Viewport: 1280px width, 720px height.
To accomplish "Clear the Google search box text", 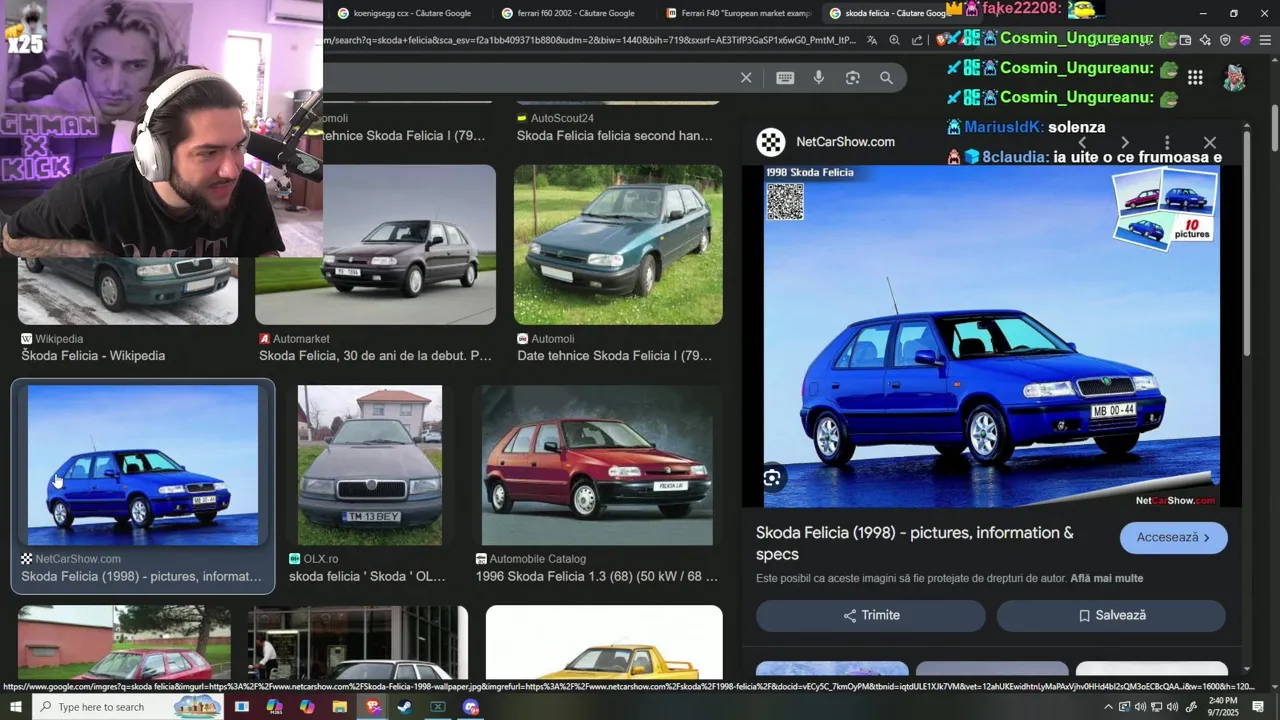I will click(746, 78).
